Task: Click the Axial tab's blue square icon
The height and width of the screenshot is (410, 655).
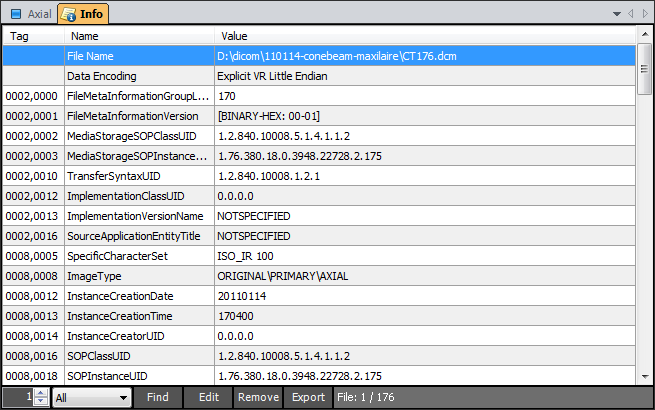Action: [x=16, y=14]
